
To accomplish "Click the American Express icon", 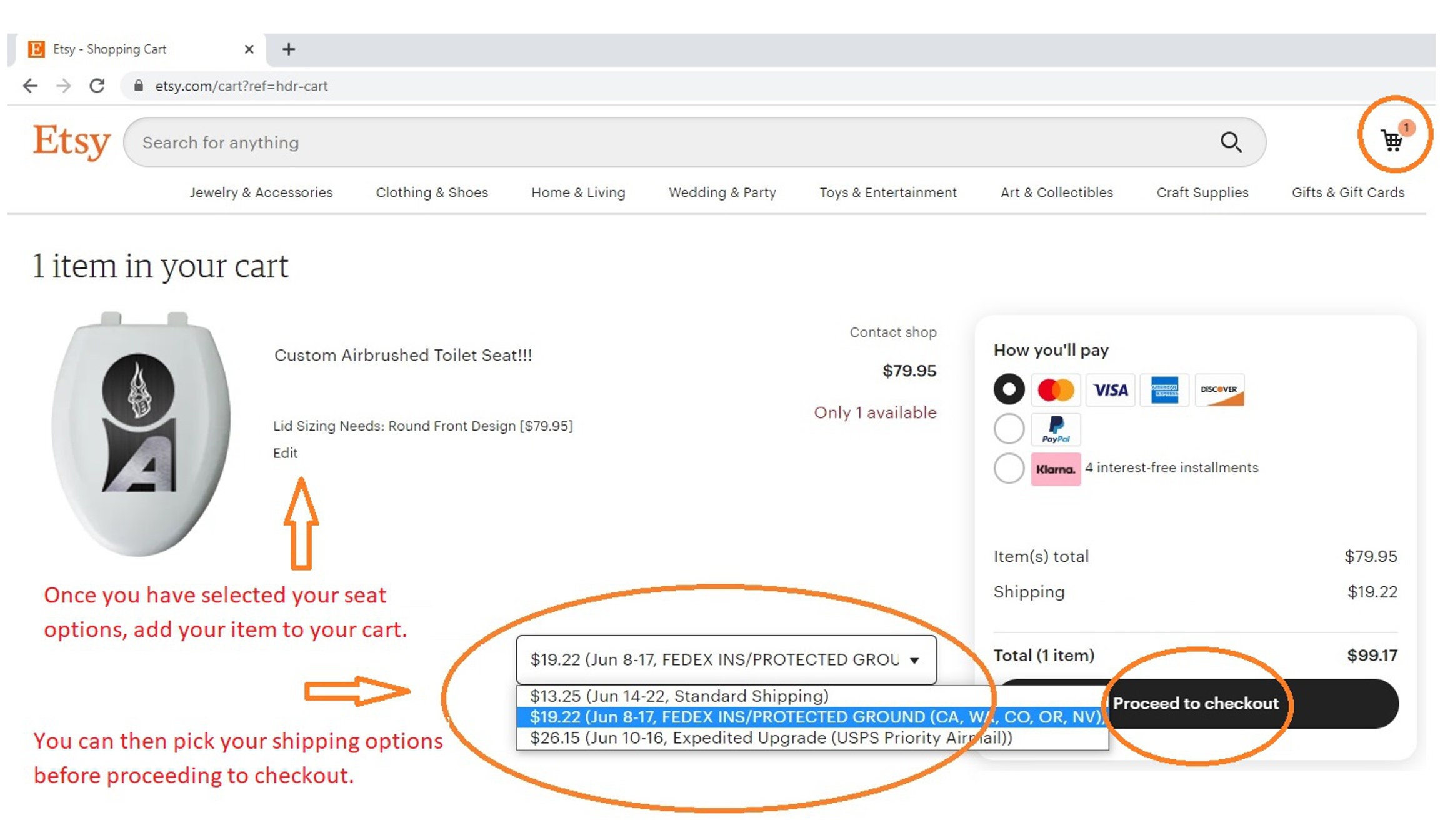I will (x=1164, y=390).
